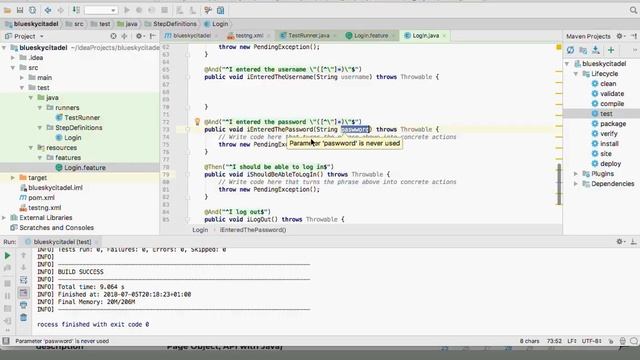Navigate forward with the arrow icon
Viewport: 640px width, 360px height.
coord(60,10)
